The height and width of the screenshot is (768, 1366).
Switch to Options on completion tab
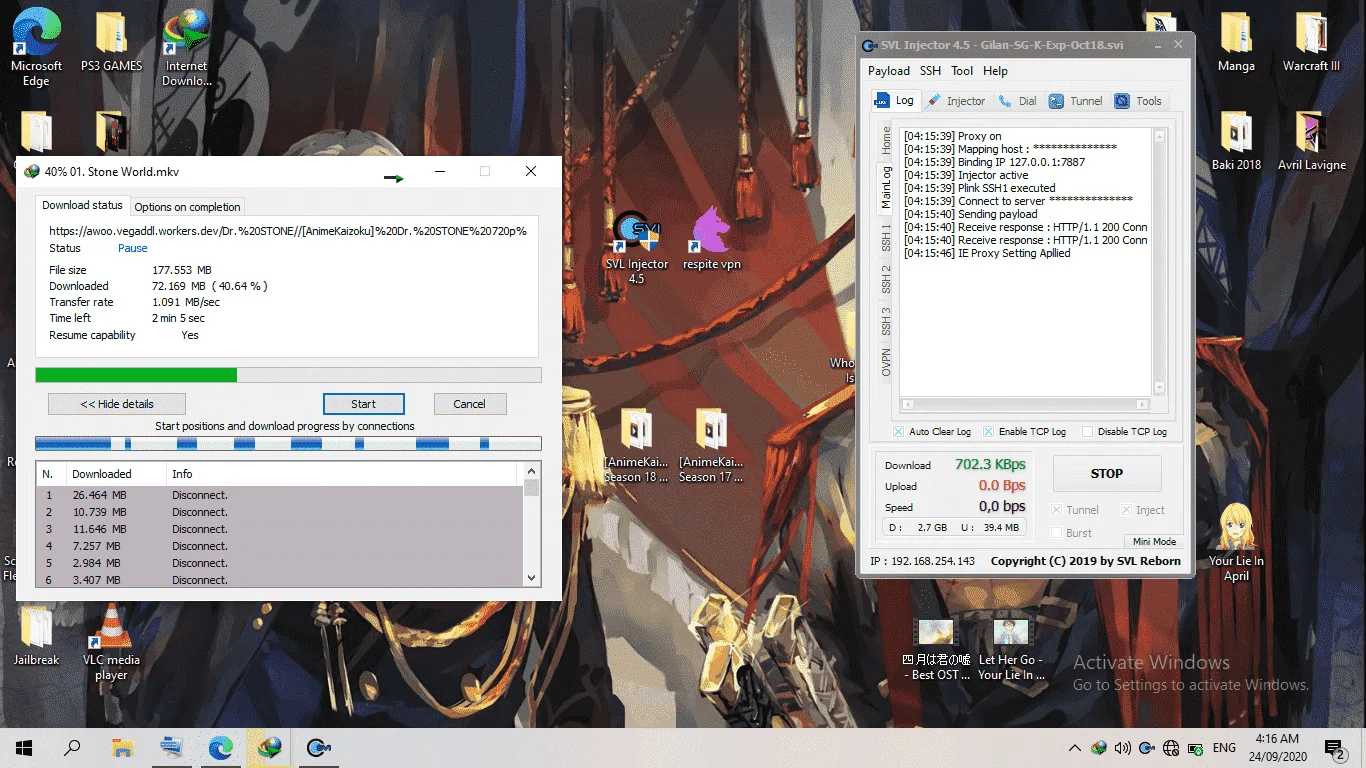187,207
